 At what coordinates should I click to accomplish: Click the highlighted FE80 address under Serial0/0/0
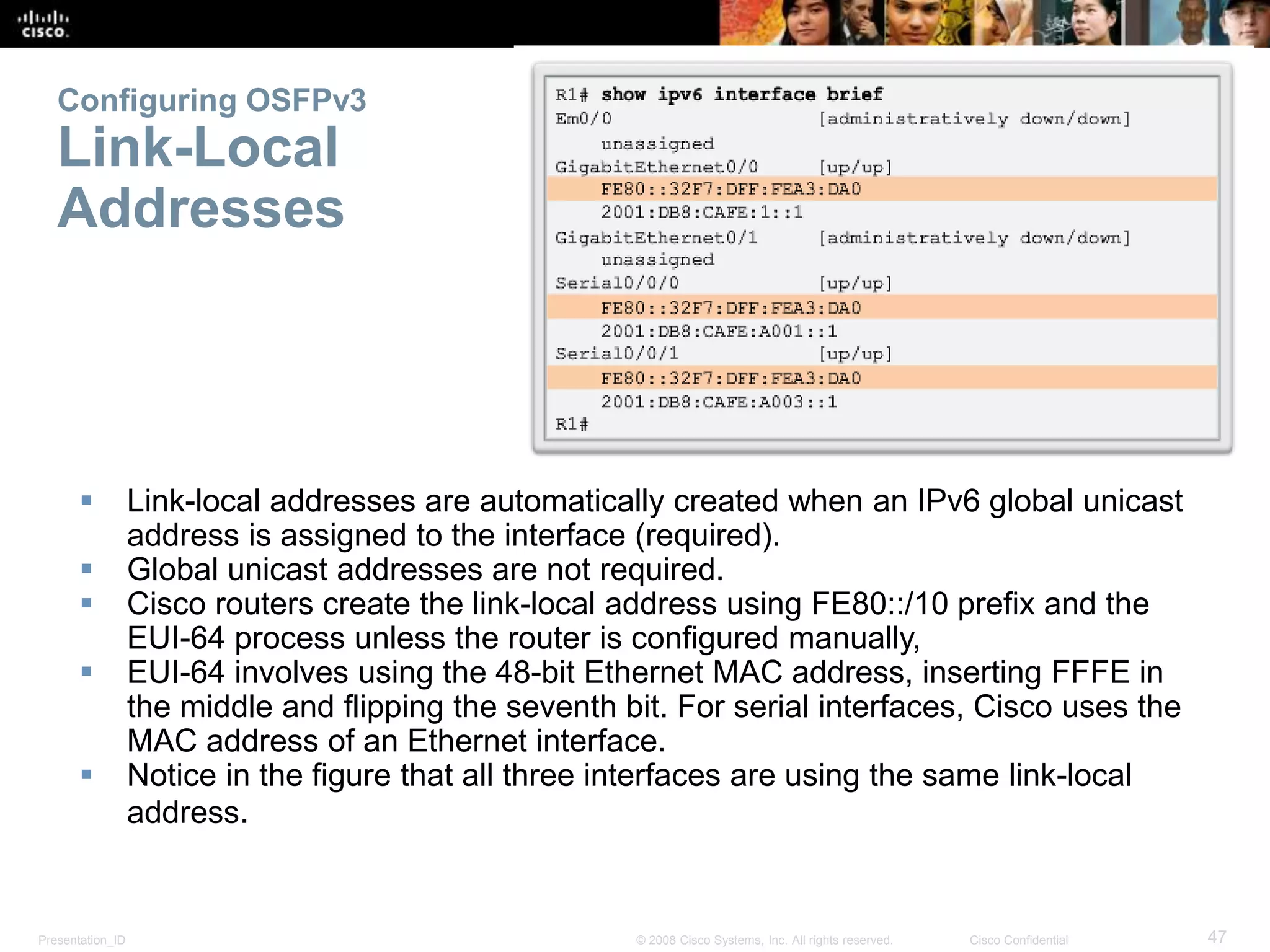(731, 307)
